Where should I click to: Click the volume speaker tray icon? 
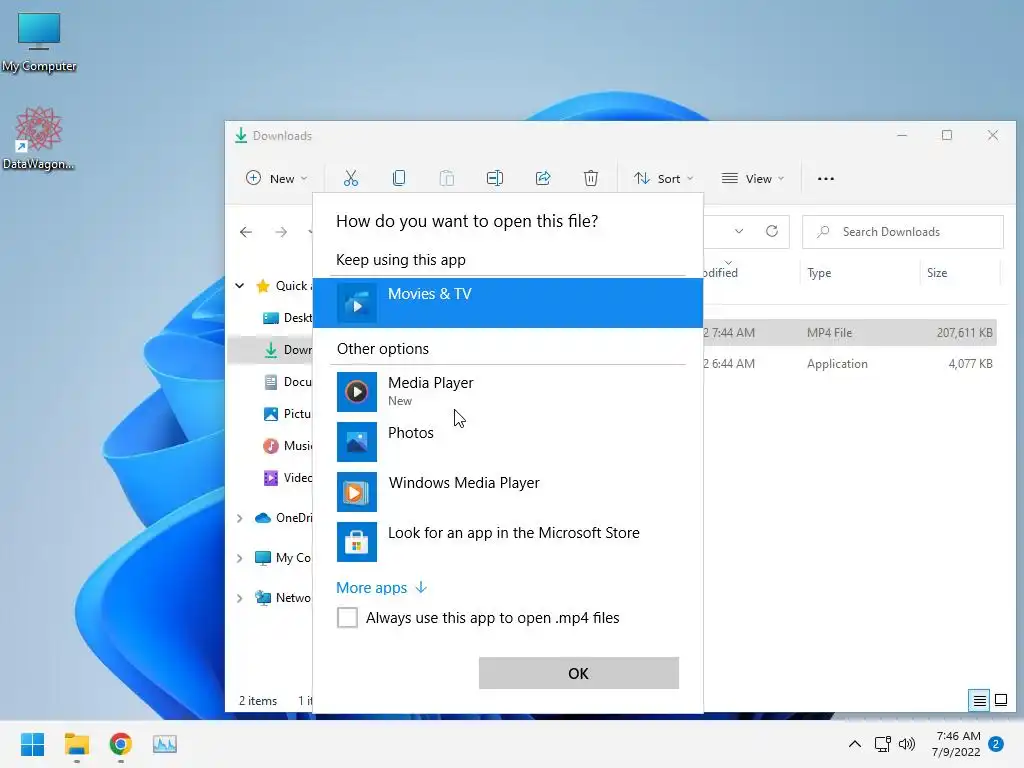coord(906,744)
